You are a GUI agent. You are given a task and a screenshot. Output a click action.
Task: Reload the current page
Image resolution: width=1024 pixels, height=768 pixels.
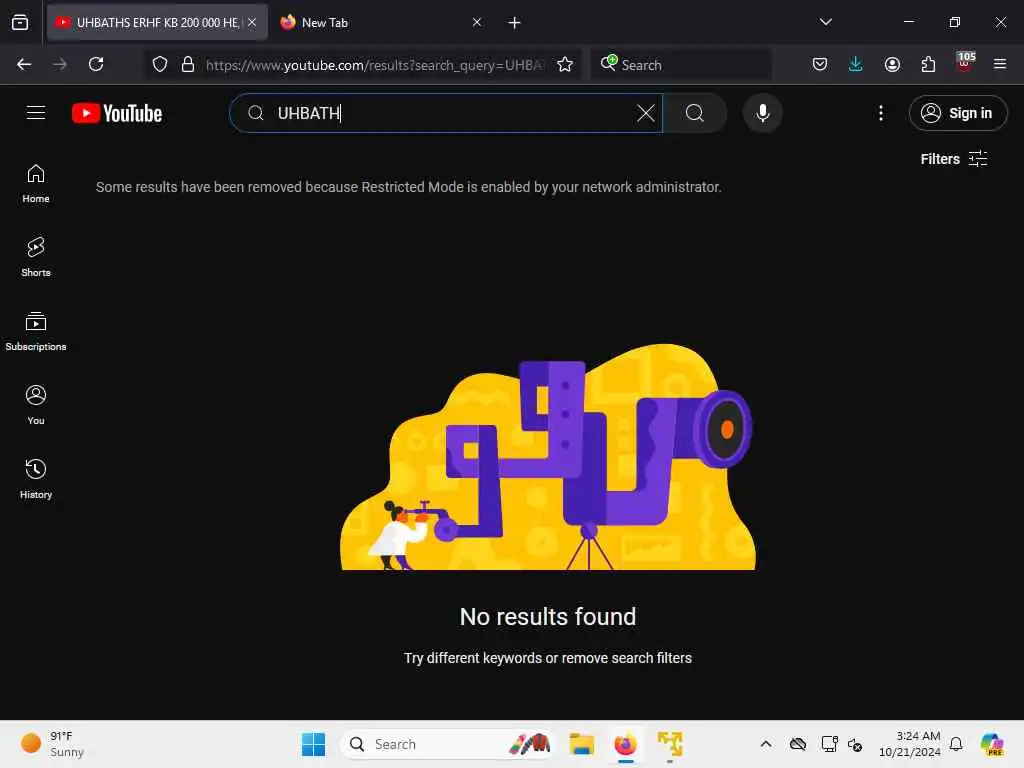pyautogui.click(x=96, y=64)
